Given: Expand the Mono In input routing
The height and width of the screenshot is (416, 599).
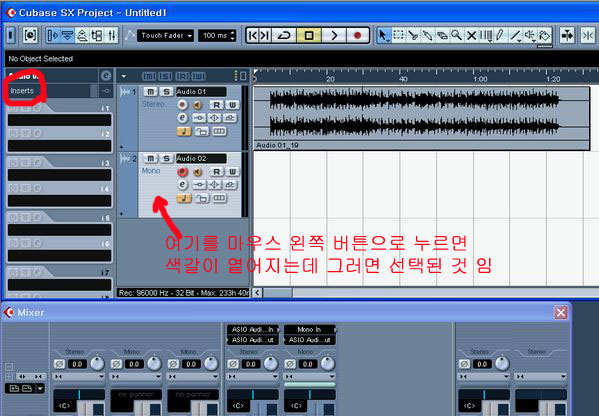Looking at the screenshot, I should pyautogui.click(x=310, y=329).
